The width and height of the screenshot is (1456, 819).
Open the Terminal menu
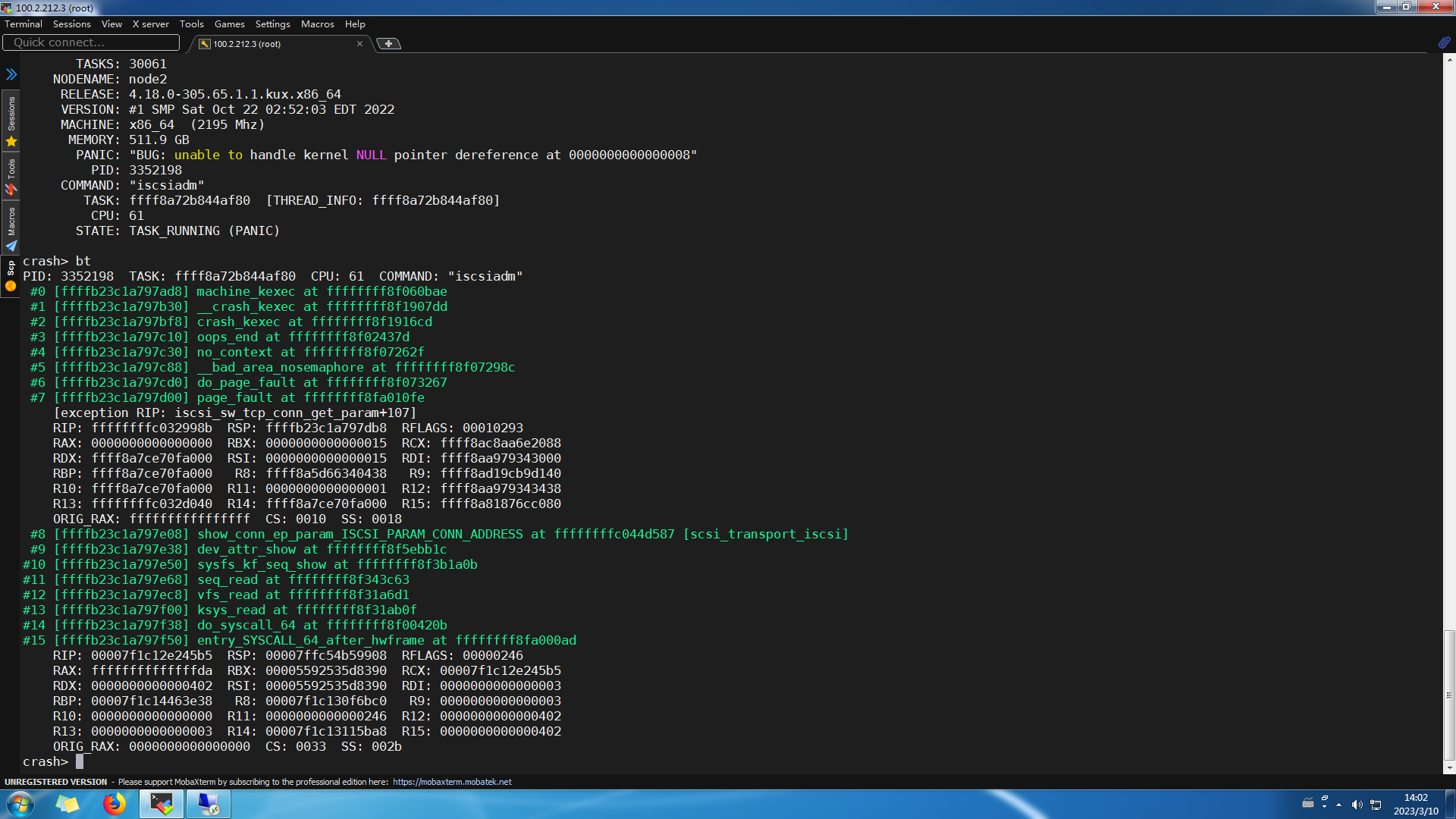[x=24, y=24]
